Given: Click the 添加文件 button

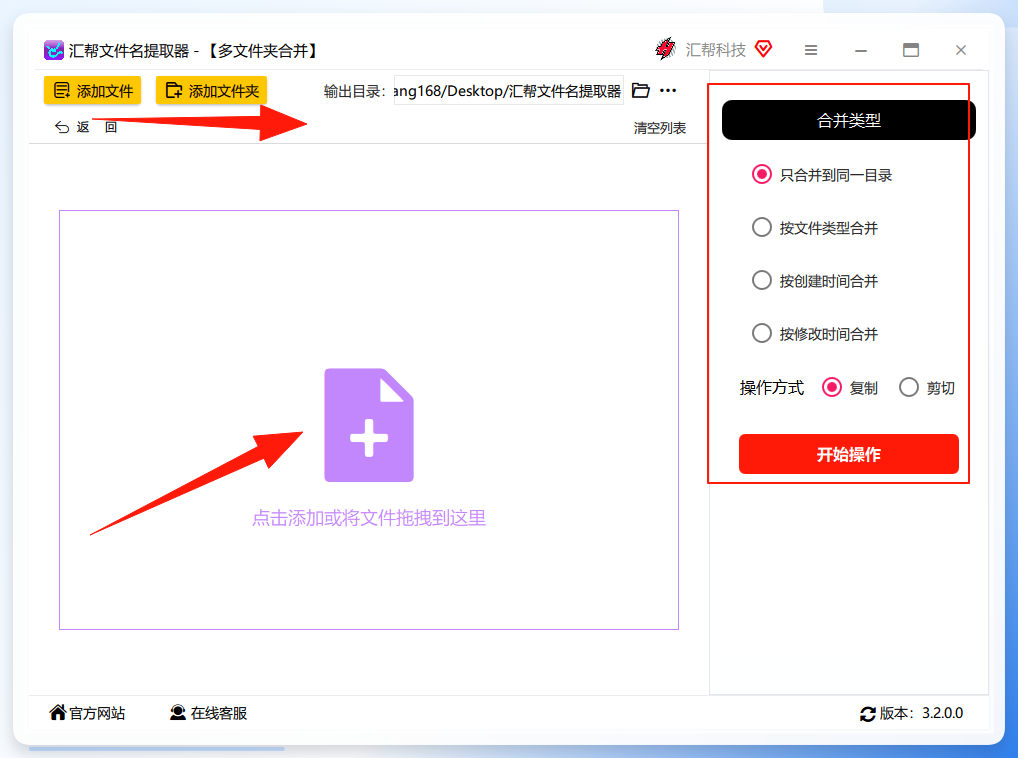Looking at the screenshot, I should click(x=93, y=91).
